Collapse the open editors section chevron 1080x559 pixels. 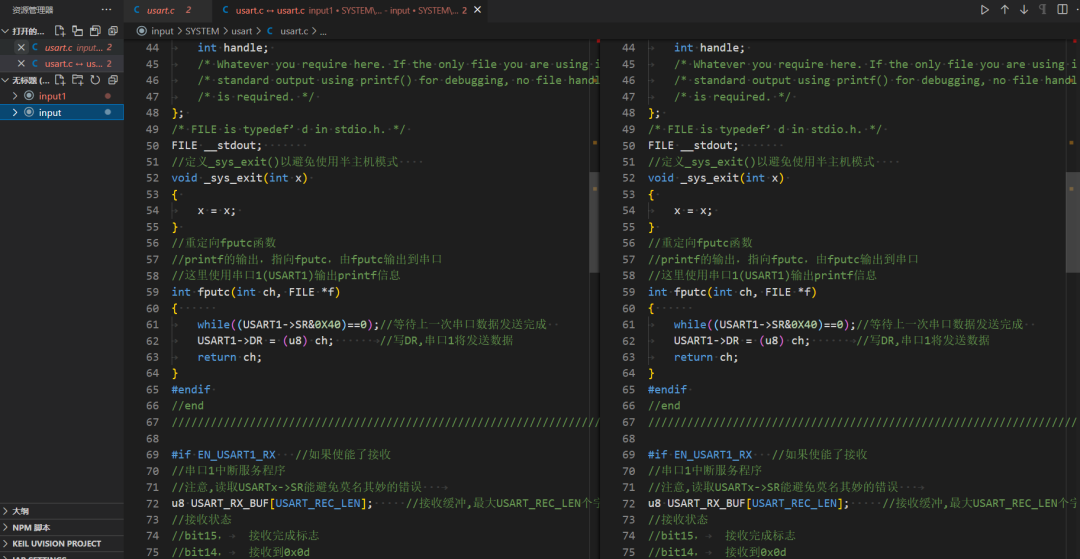[x=6, y=31]
